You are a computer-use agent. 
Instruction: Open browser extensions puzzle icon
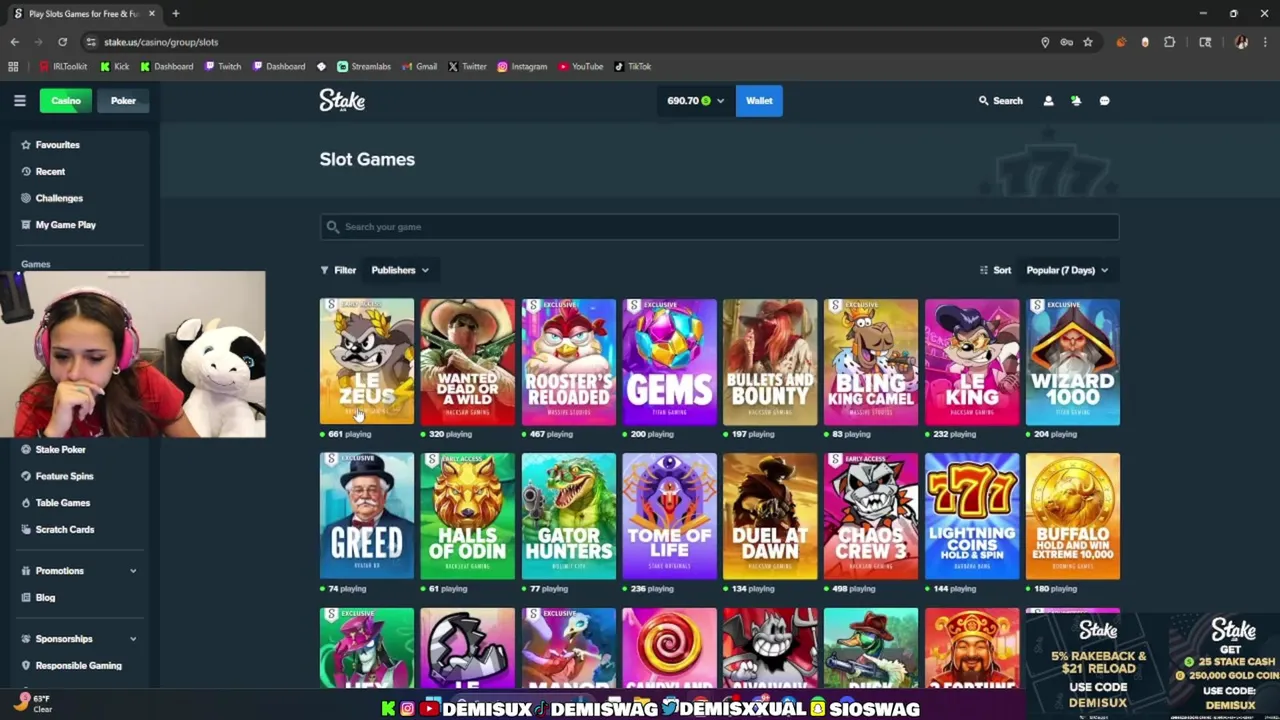1169,42
